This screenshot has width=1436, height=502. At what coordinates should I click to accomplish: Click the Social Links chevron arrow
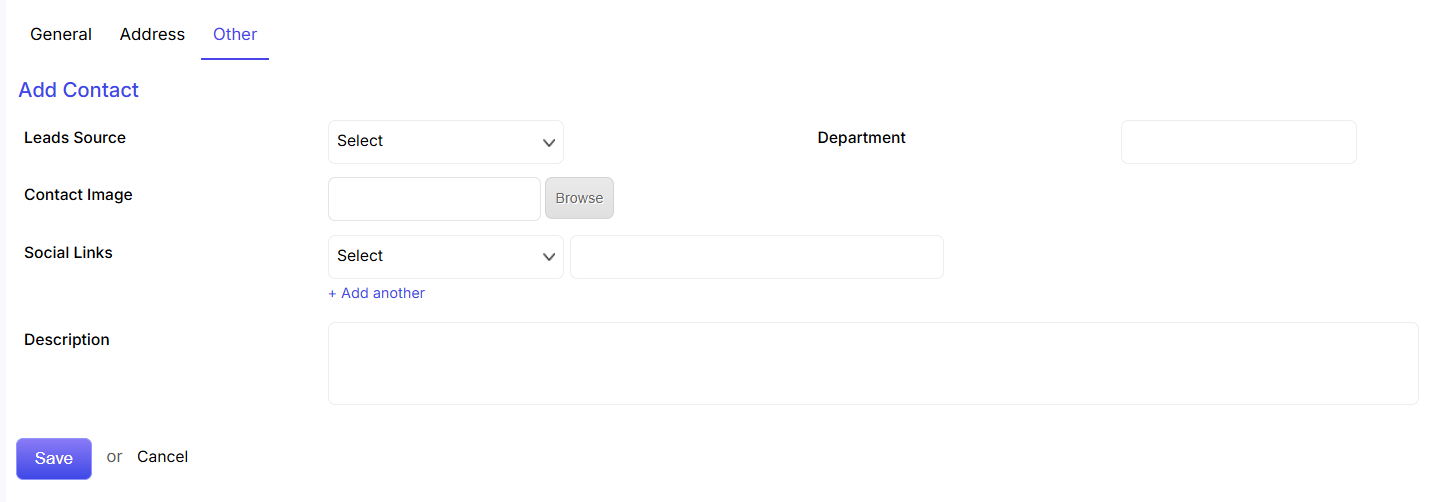click(549, 257)
